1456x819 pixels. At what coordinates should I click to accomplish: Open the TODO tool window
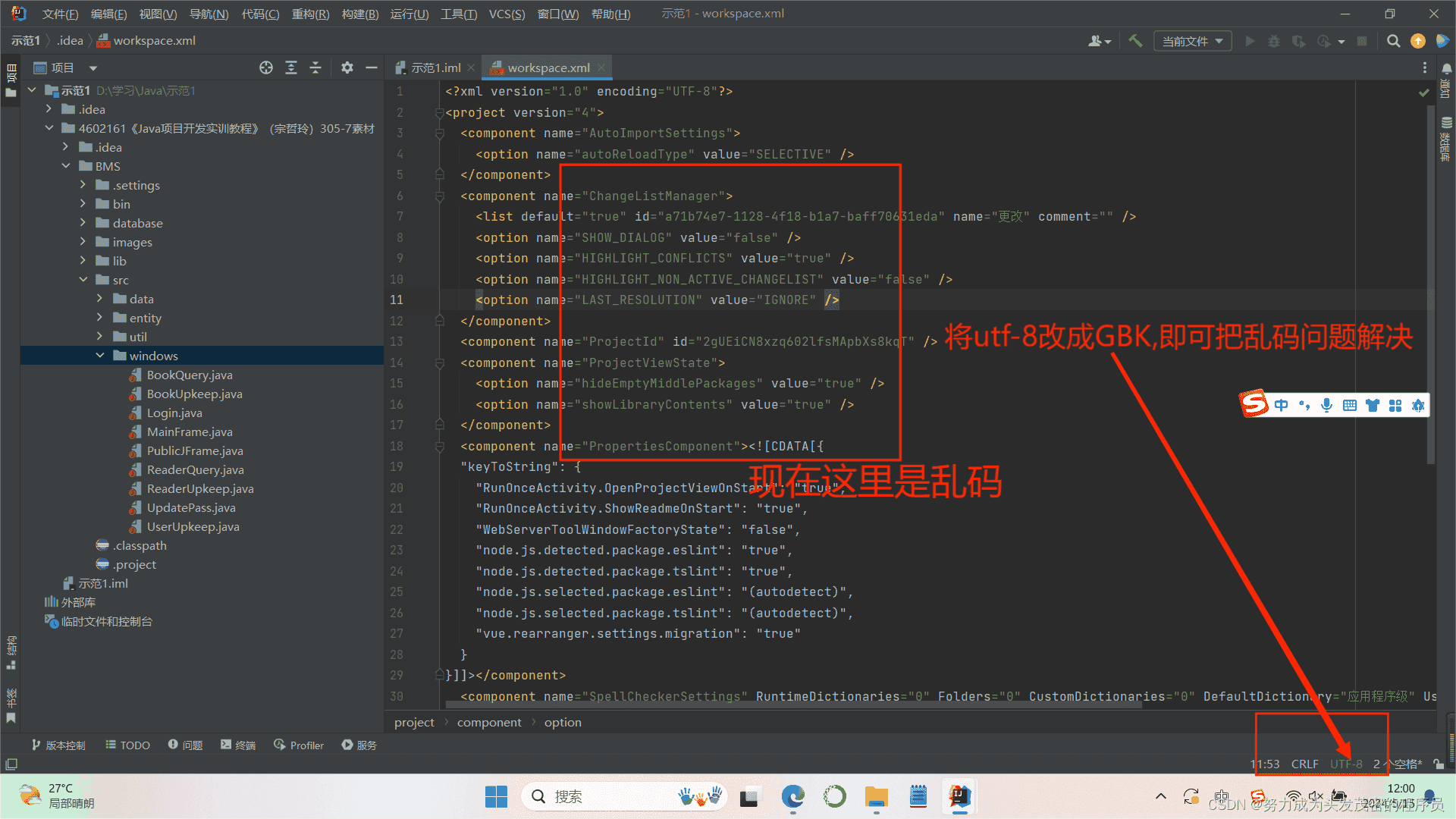coord(127,745)
